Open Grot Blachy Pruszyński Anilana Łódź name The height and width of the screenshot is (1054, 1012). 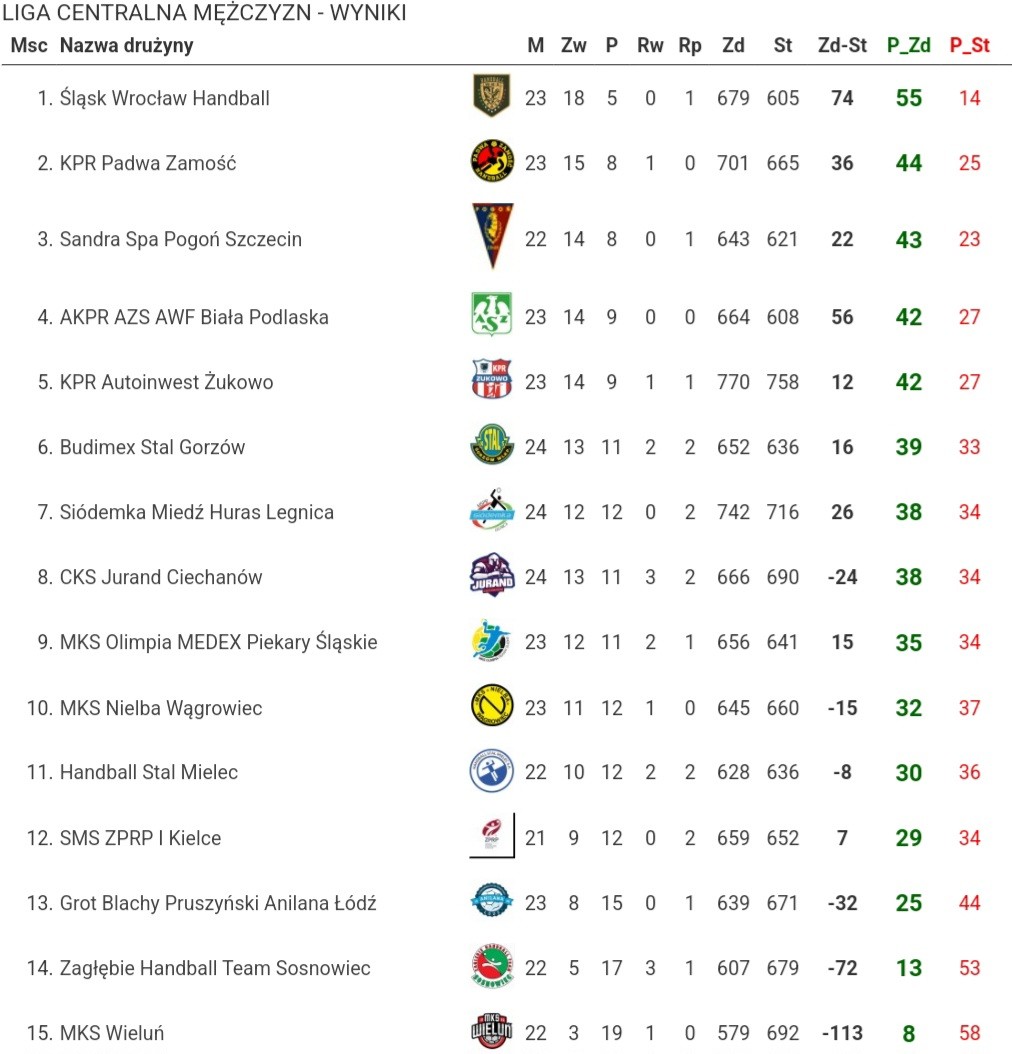218,903
